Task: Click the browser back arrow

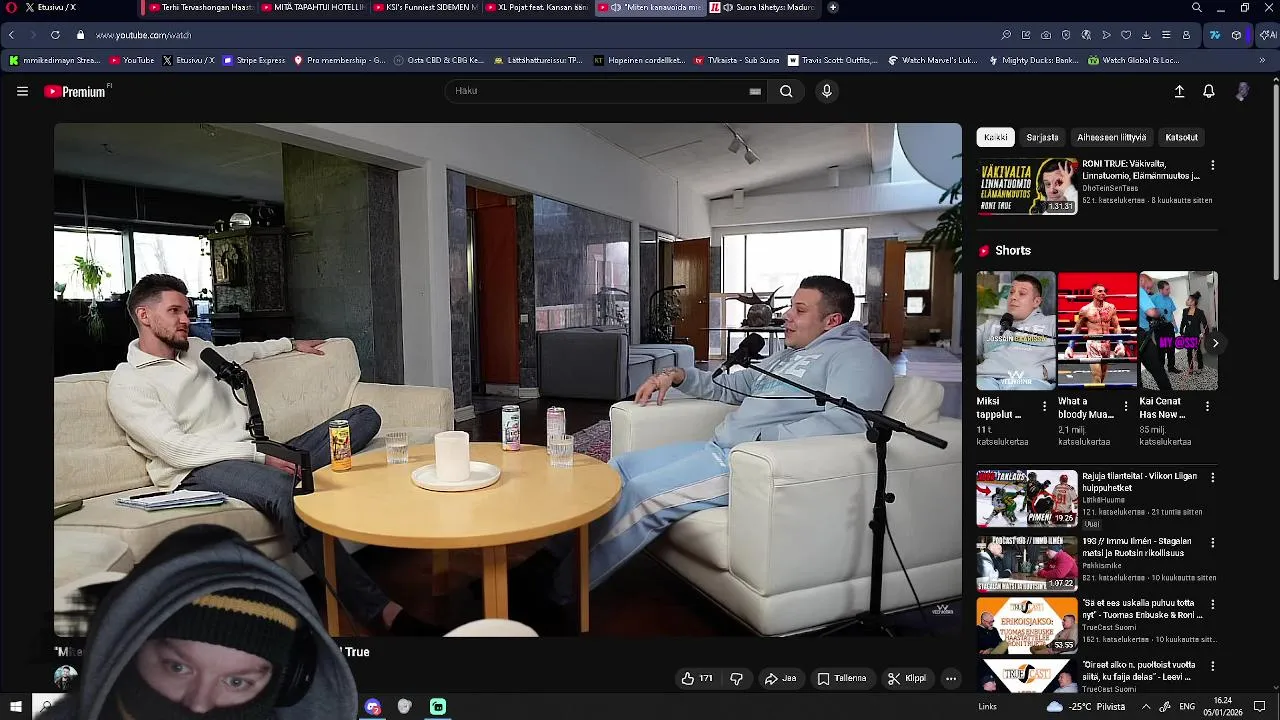Action: click(x=11, y=35)
